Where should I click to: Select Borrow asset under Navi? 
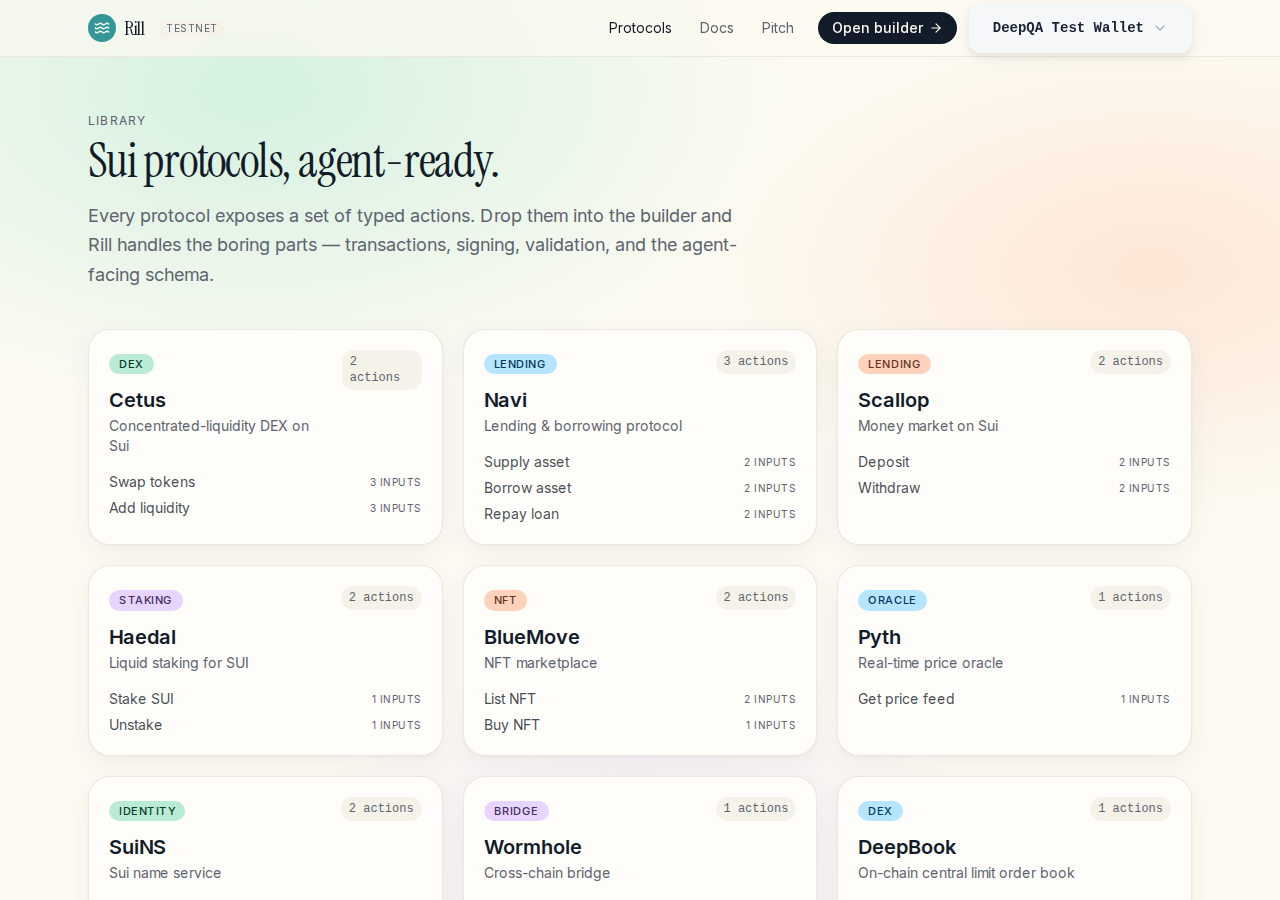(640, 488)
